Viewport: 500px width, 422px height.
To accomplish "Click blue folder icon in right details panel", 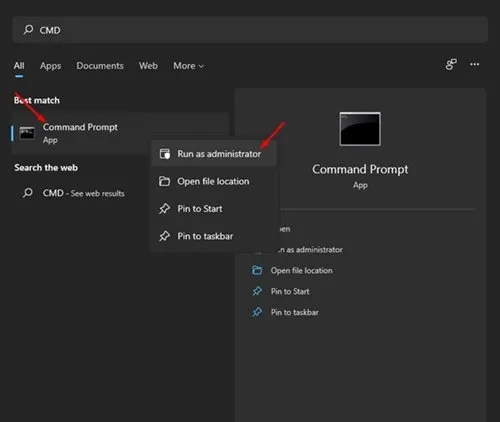I will [257, 270].
